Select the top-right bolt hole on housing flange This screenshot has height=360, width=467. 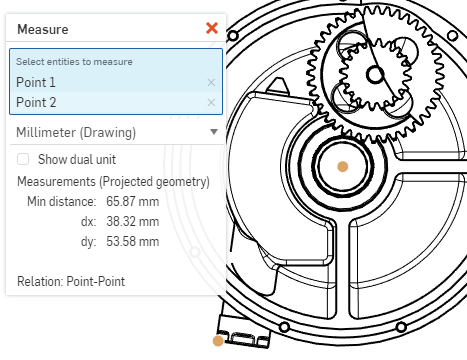click(452, 35)
